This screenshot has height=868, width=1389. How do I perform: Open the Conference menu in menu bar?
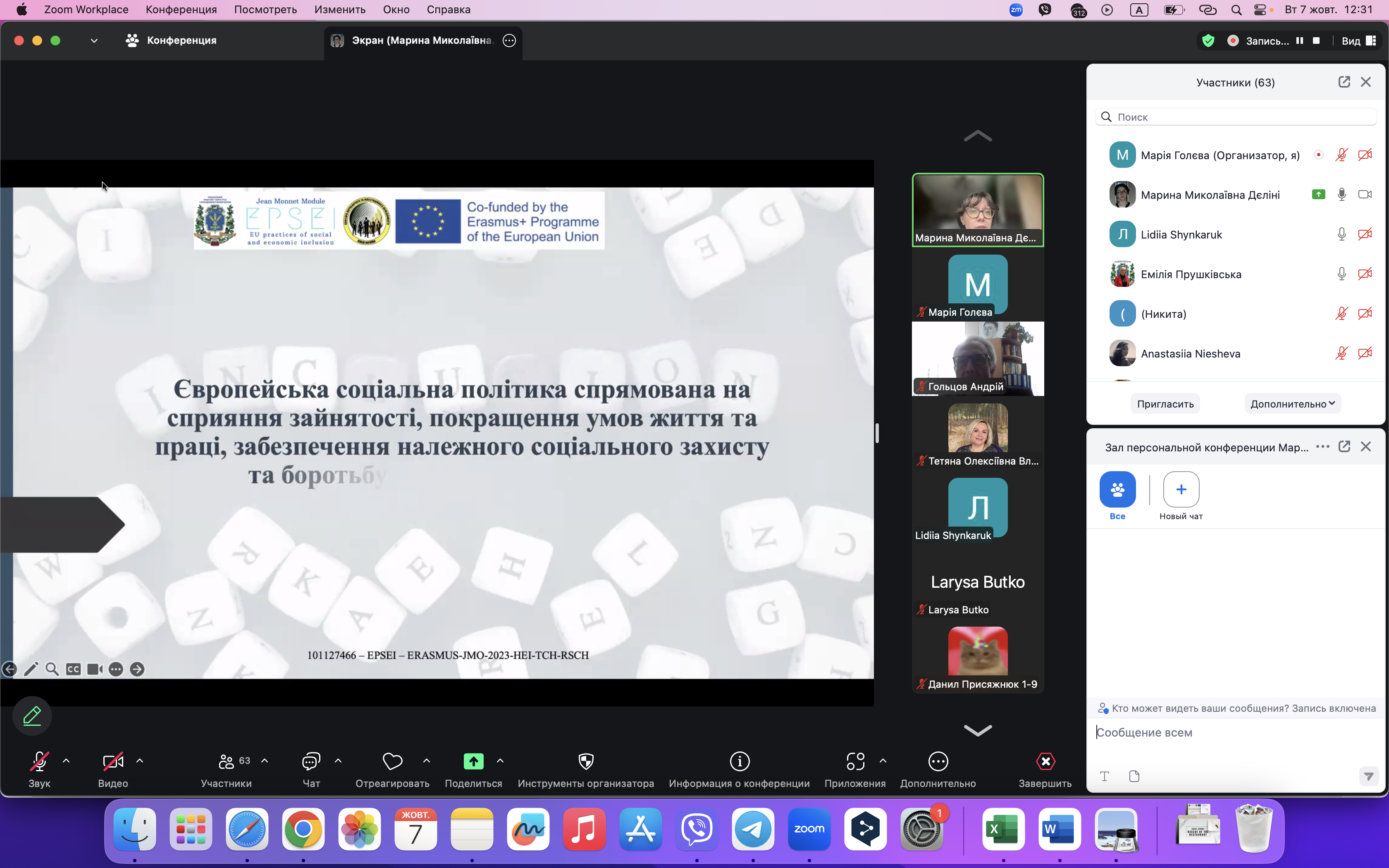click(181, 10)
